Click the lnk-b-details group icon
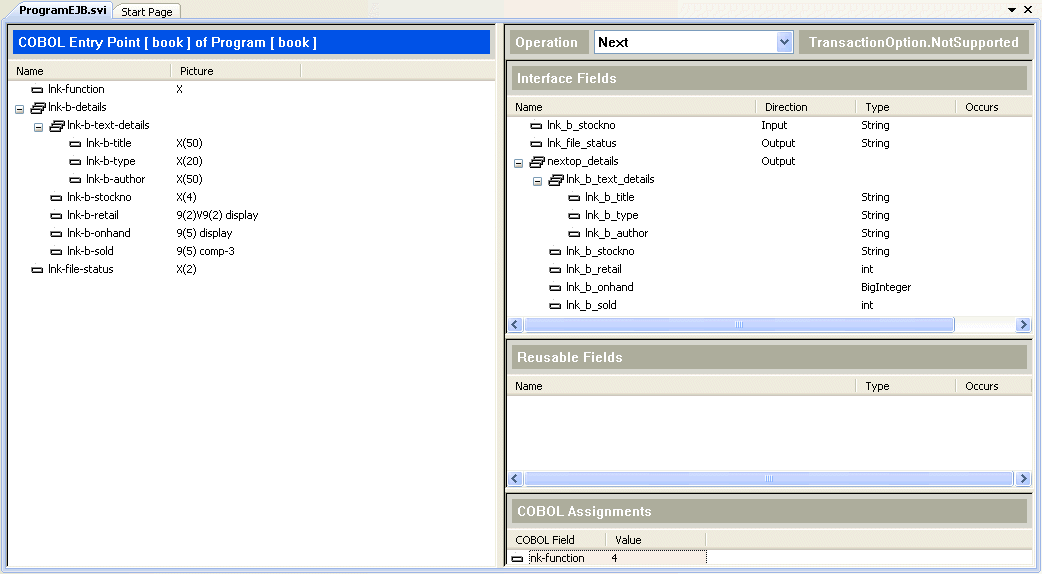1042x574 pixels. coord(38,108)
